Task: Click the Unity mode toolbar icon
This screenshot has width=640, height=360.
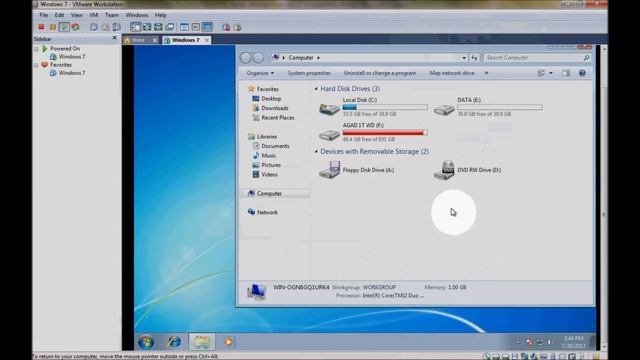Action: [x=170, y=27]
